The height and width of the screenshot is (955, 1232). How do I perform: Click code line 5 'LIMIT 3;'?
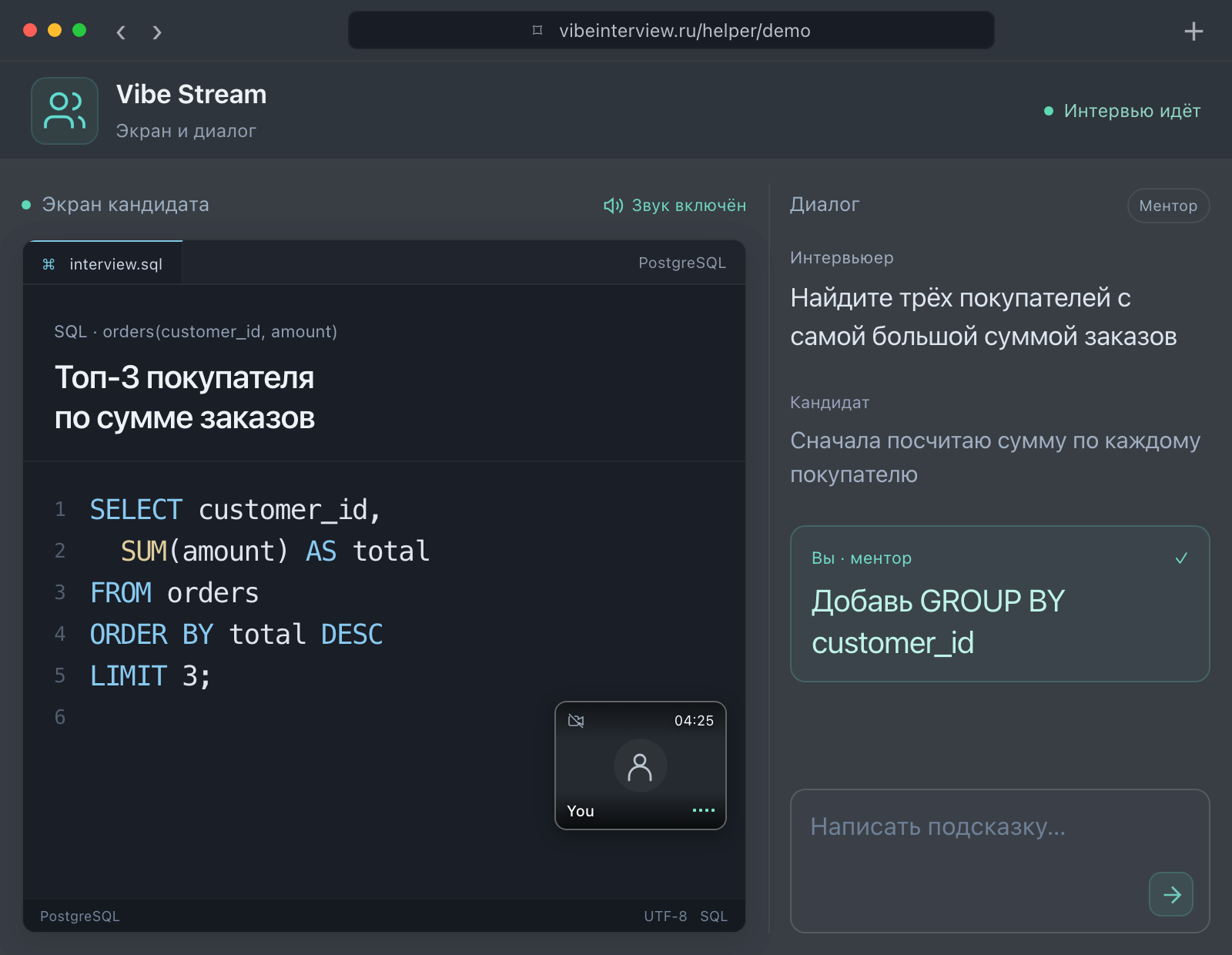(x=150, y=675)
